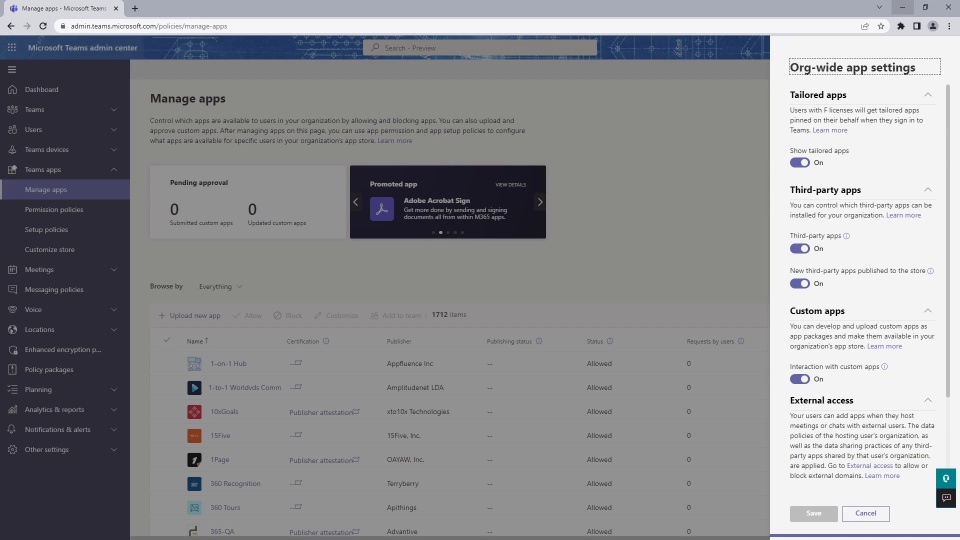Open the Browse by Everything dropdown
This screenshot has width=960, height=540.
[x=220, y=287]
